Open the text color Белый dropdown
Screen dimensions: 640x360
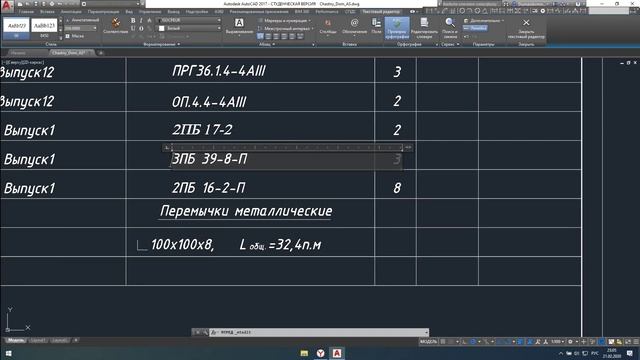pyautogui.click(x=189, y=28)
